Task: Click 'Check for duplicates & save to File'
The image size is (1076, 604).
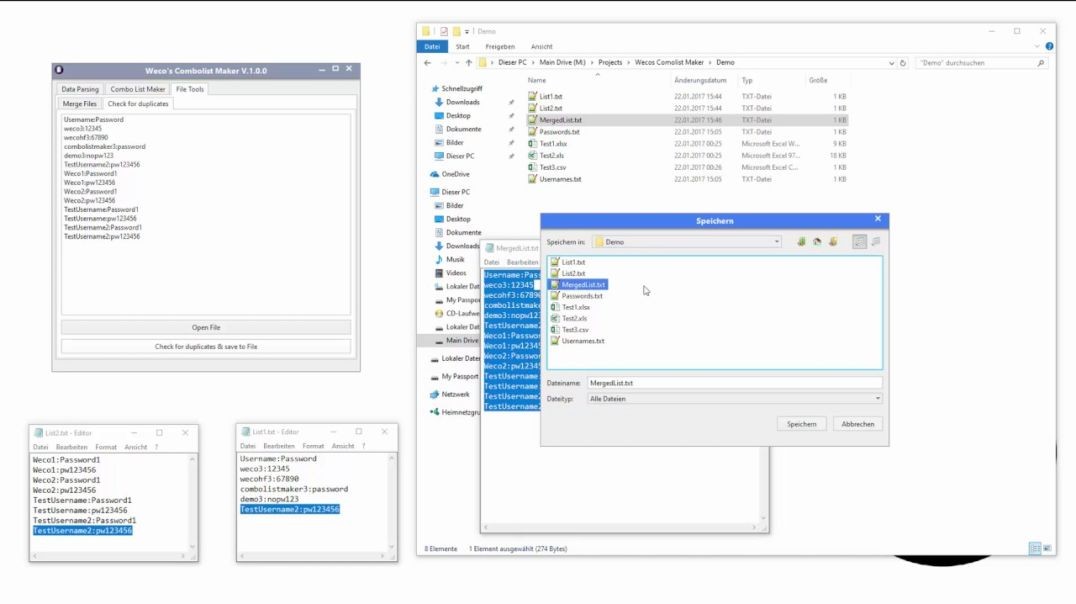Action: [206, 347]
